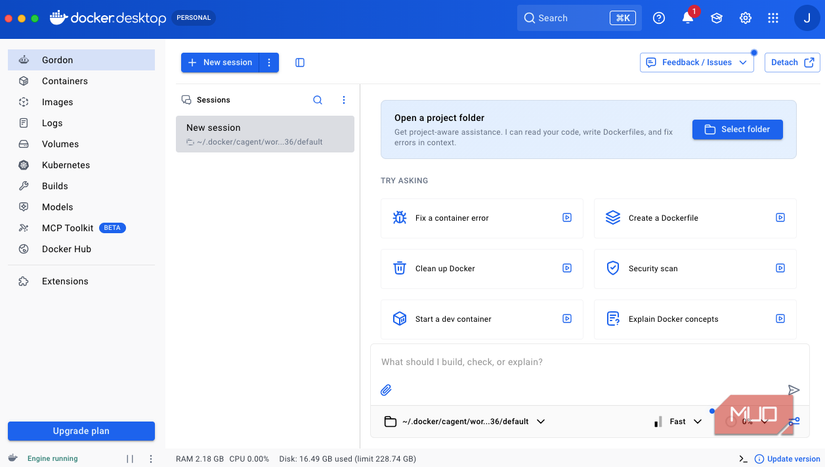Open Docker Hub in sidebar
Image resolution: width=825 pixels, height=467 pixels.
click(x=81, y=249)
